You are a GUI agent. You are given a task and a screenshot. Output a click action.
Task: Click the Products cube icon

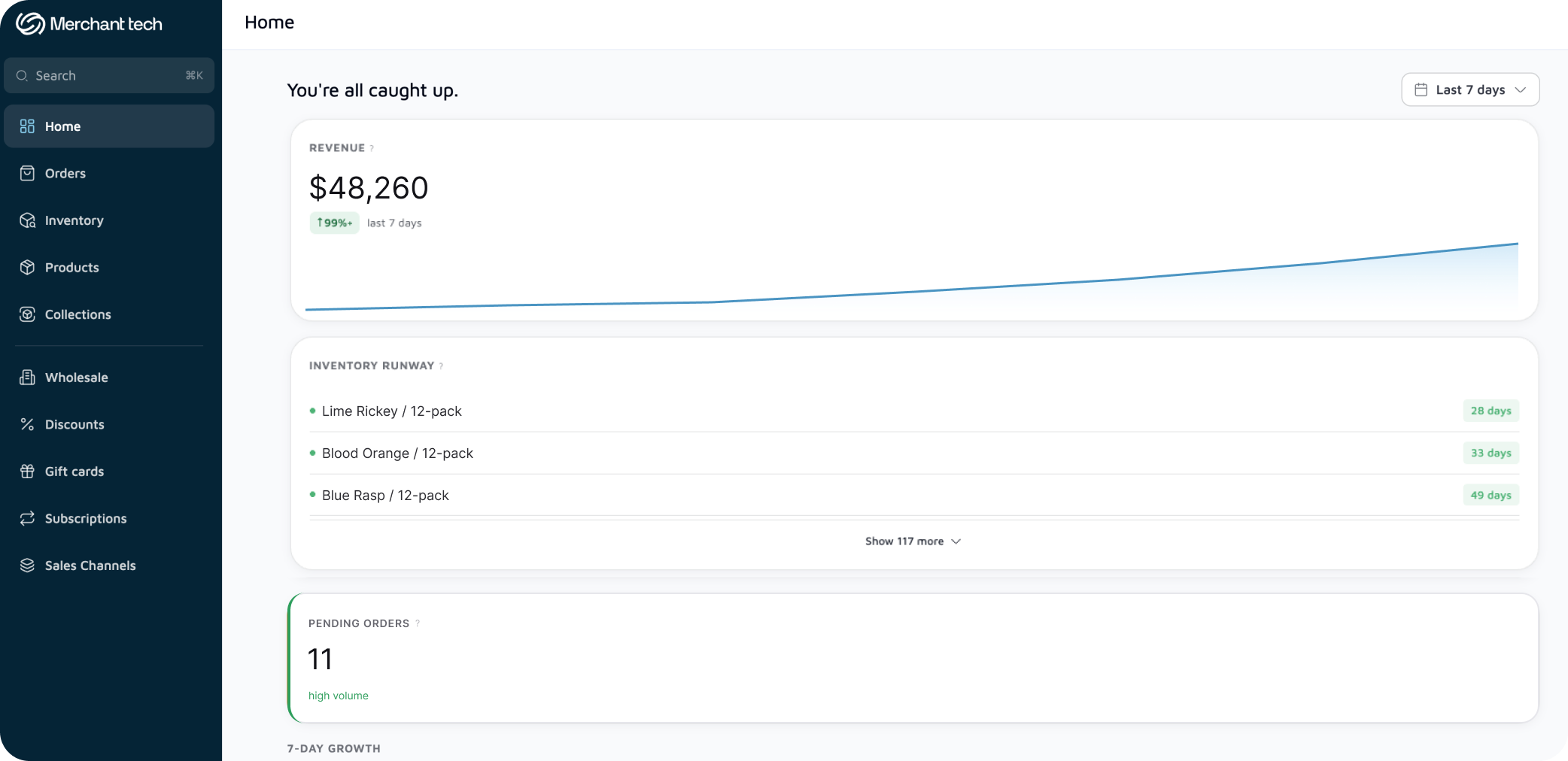[x=27, y=268]
